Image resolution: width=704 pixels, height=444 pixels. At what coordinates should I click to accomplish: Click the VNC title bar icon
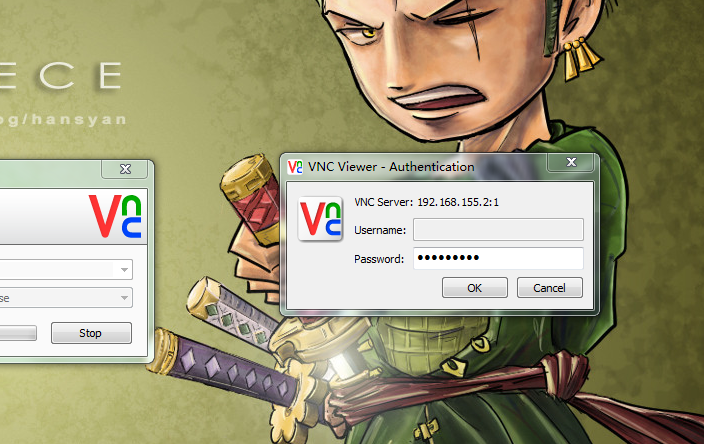pyautogui.click(x=295, y=167)
